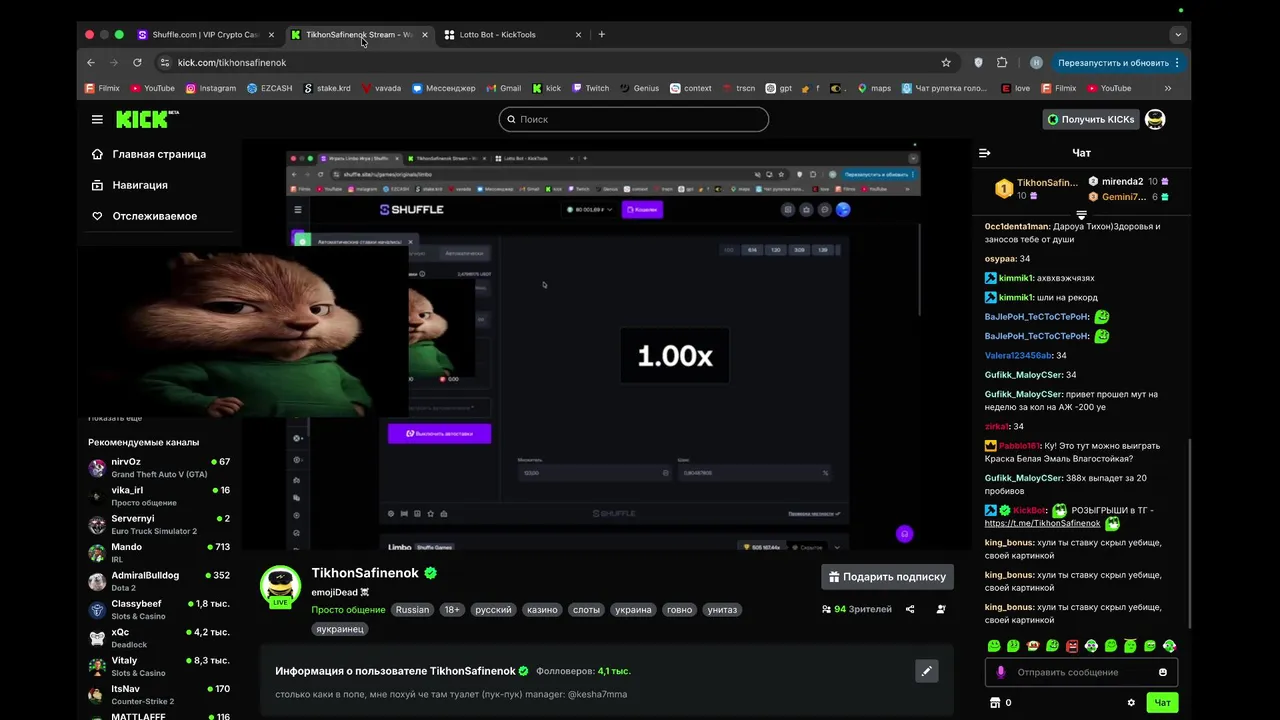View site information icon in the address bar
1280x720 pixels.
pos(165,62)
